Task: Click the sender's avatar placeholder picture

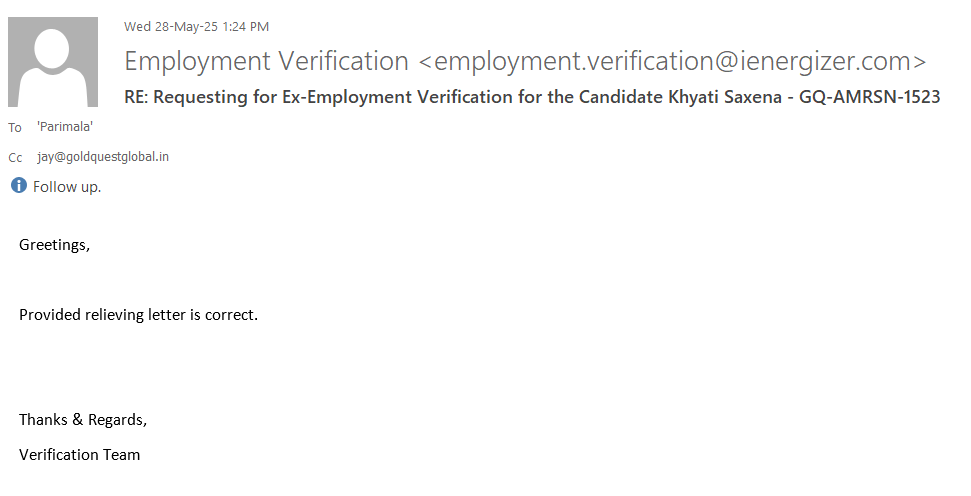Action: 53,62
